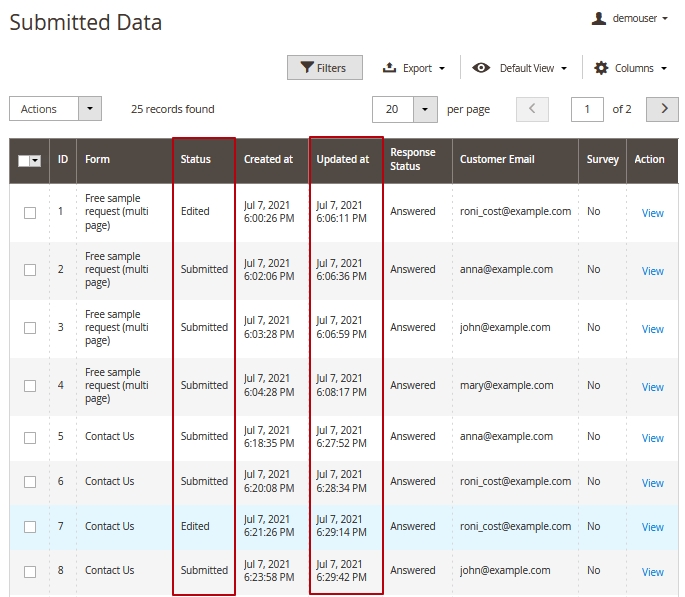Click the previous page arrow
Viewport: 685px width, 597px height.
coord(532,109)
